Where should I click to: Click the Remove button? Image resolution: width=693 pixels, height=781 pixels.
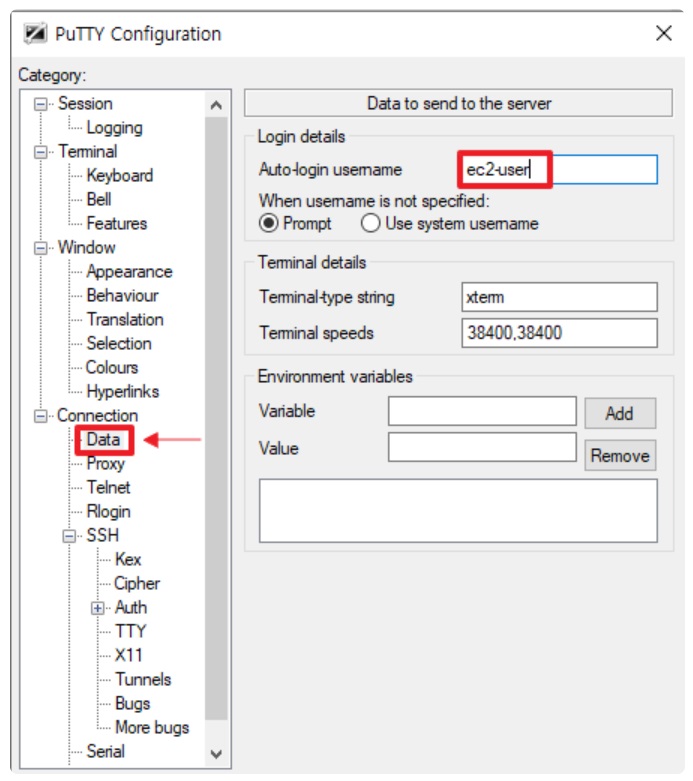click(620, 456)
